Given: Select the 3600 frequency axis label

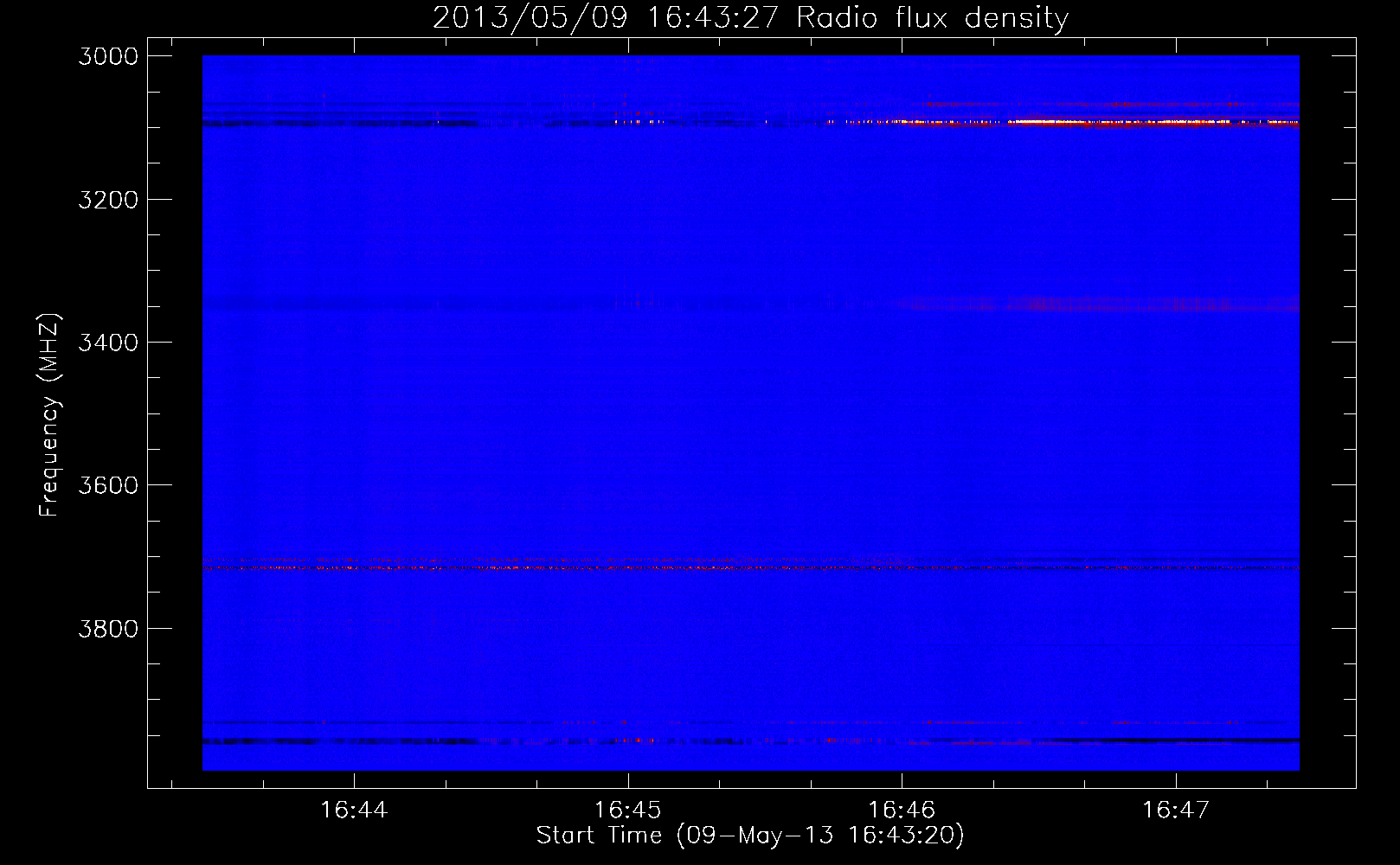Looking at the screenshot, I should tap(108, 485).
